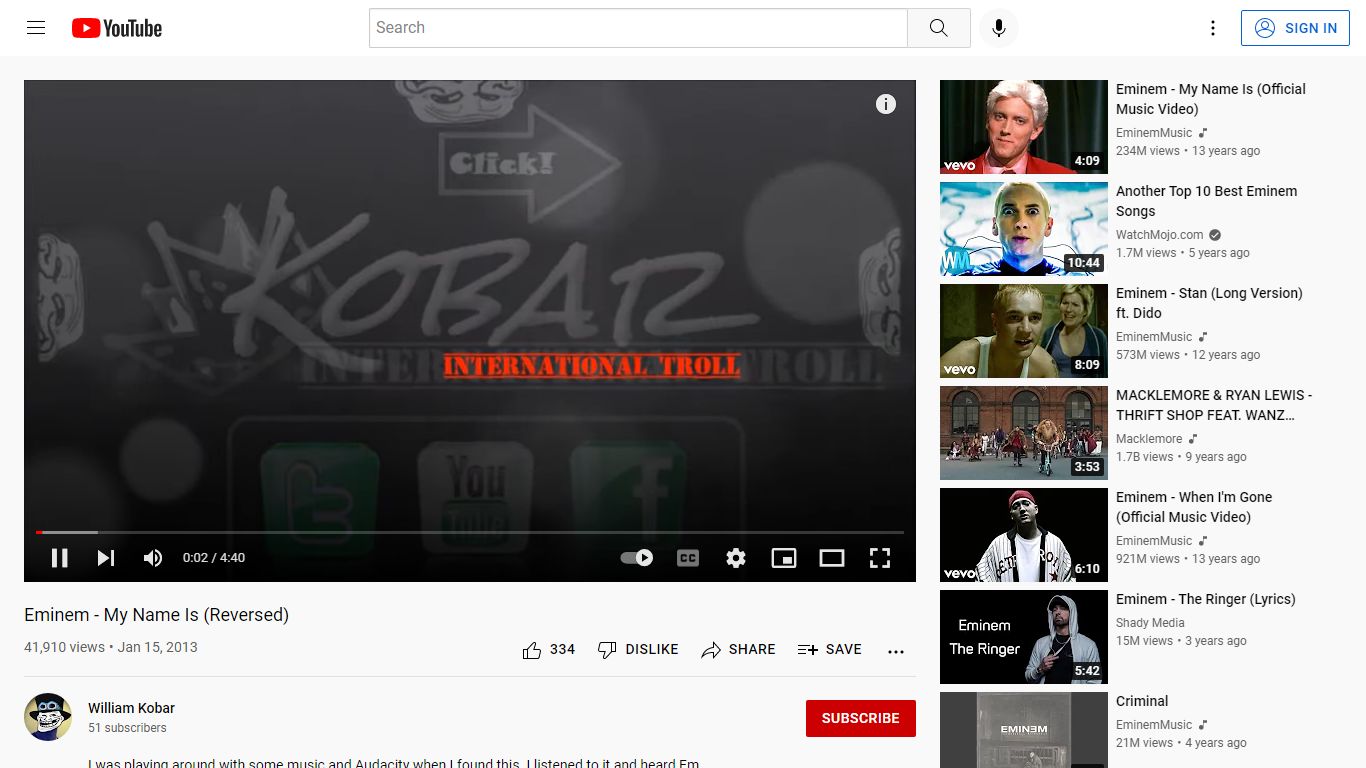This screenshot has width=1366, height=768.
Task: Open Eminem - My Name Is (Official Music Video) title
Action: coord(1211,99)
